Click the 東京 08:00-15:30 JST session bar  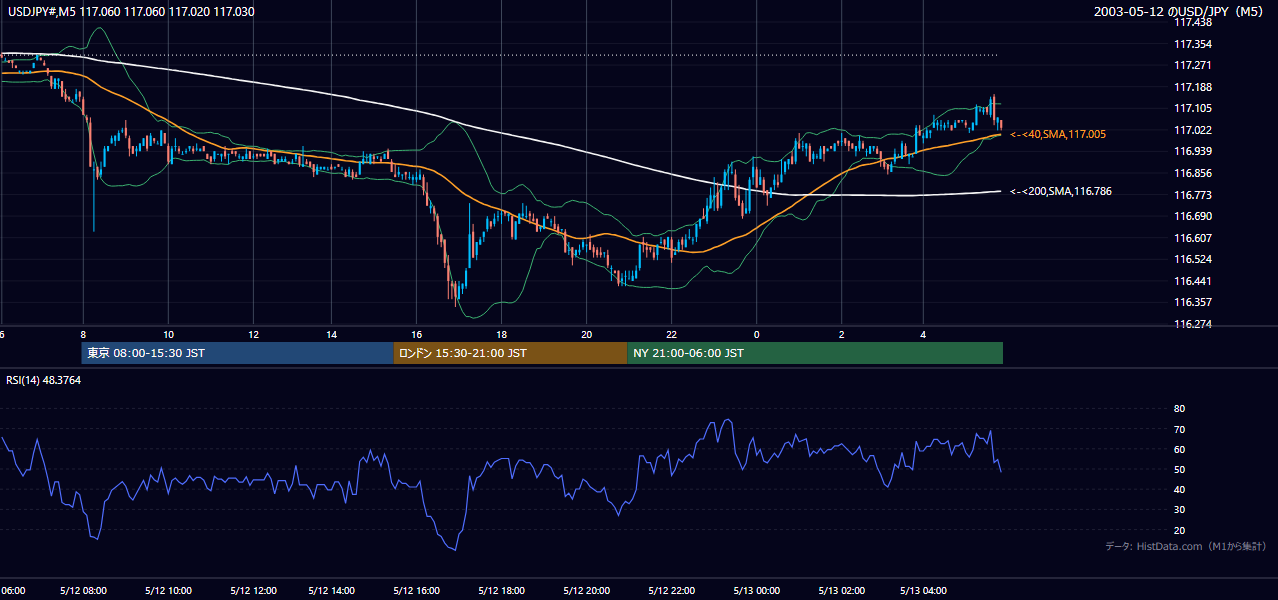coord(237,353)
